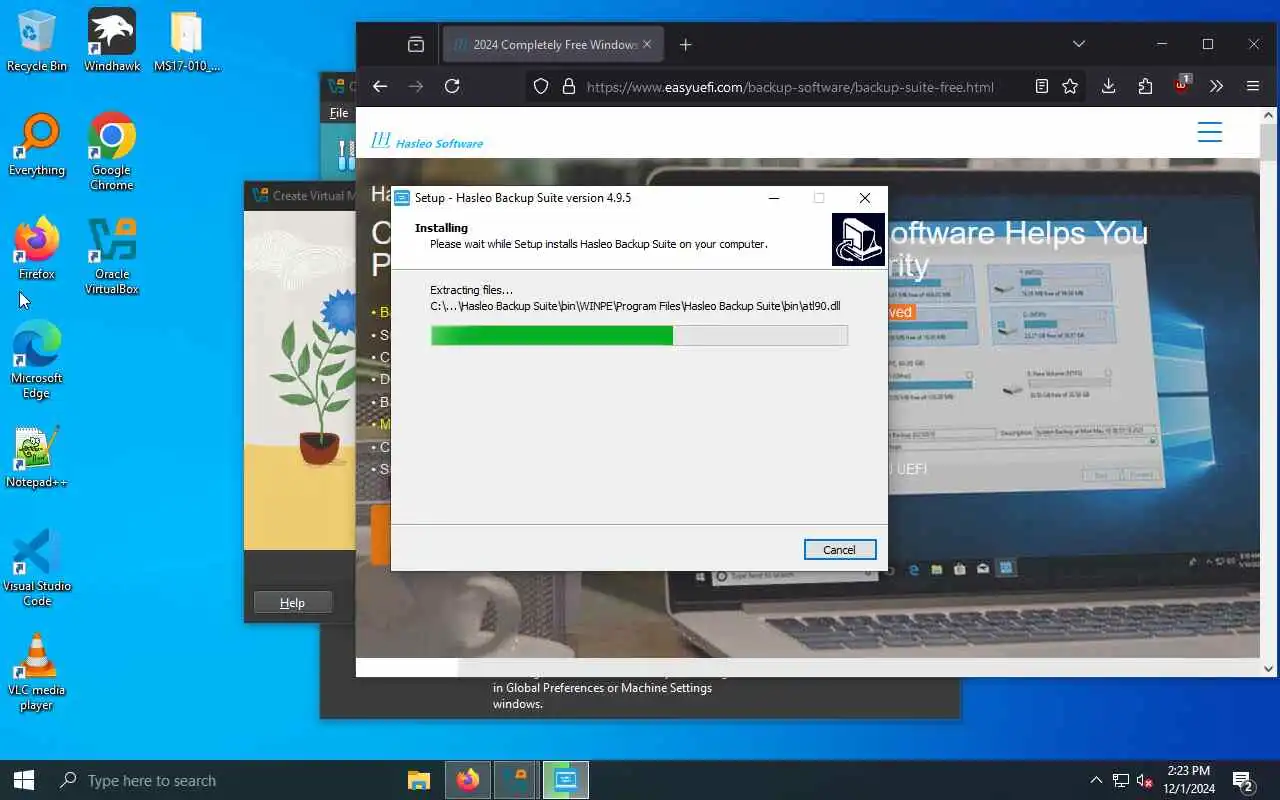
Task: Toggle reader view in Firefox
Action: click(1042, 87)
